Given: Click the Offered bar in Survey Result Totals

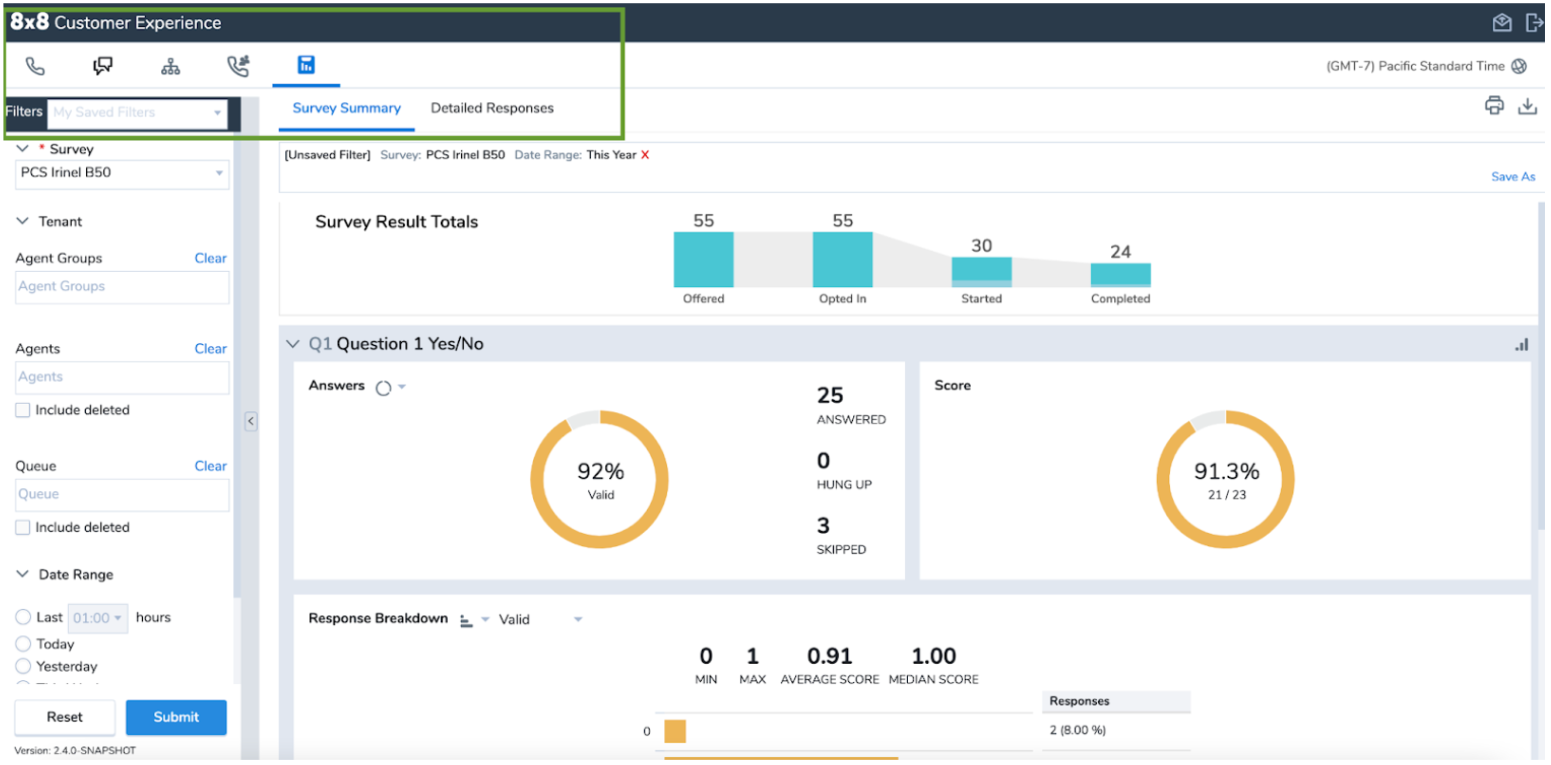Looking at the screenshot, I should coord(703,260).
